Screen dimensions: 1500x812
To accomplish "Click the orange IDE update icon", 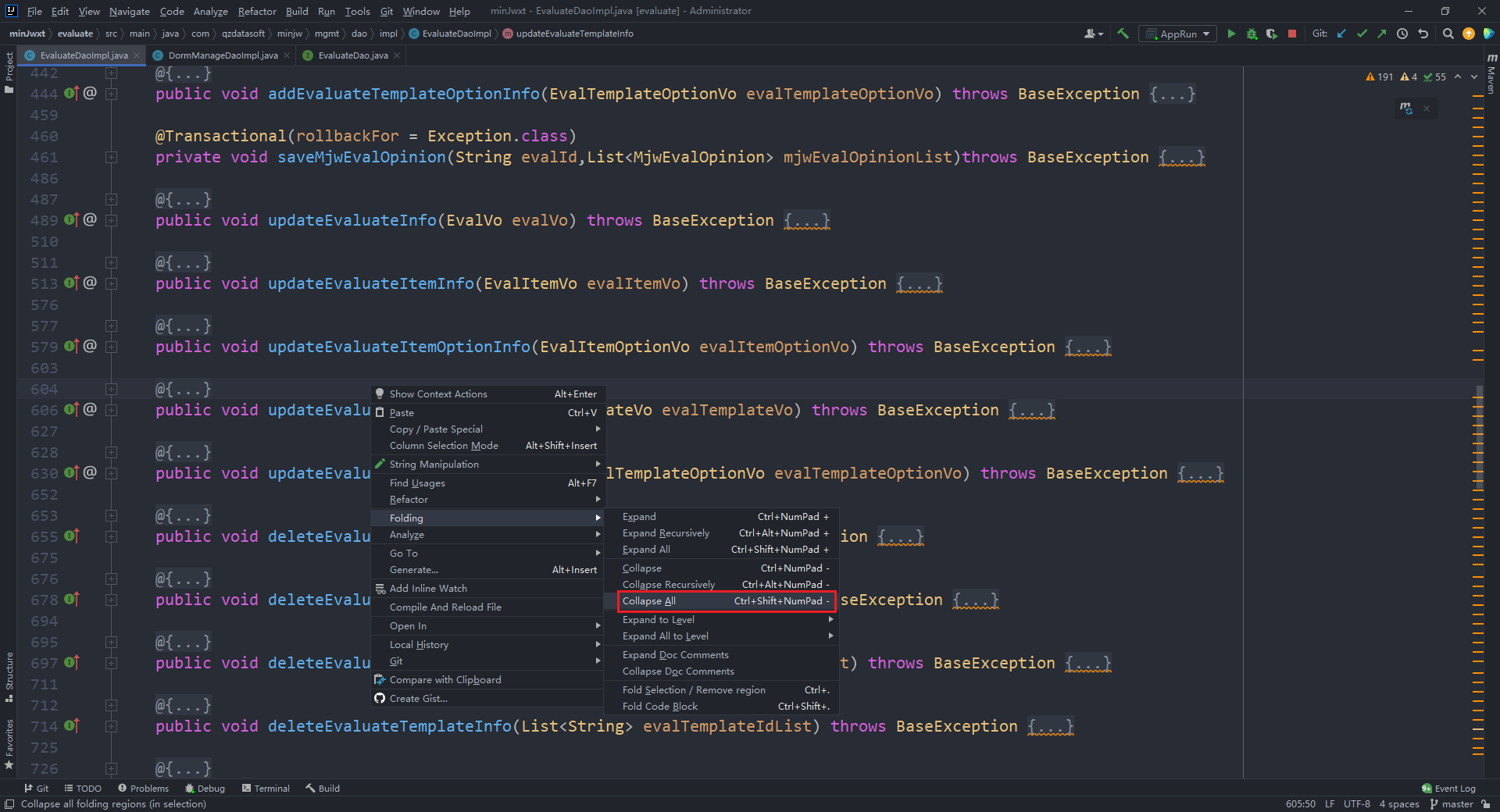I will click(1468, 34).
